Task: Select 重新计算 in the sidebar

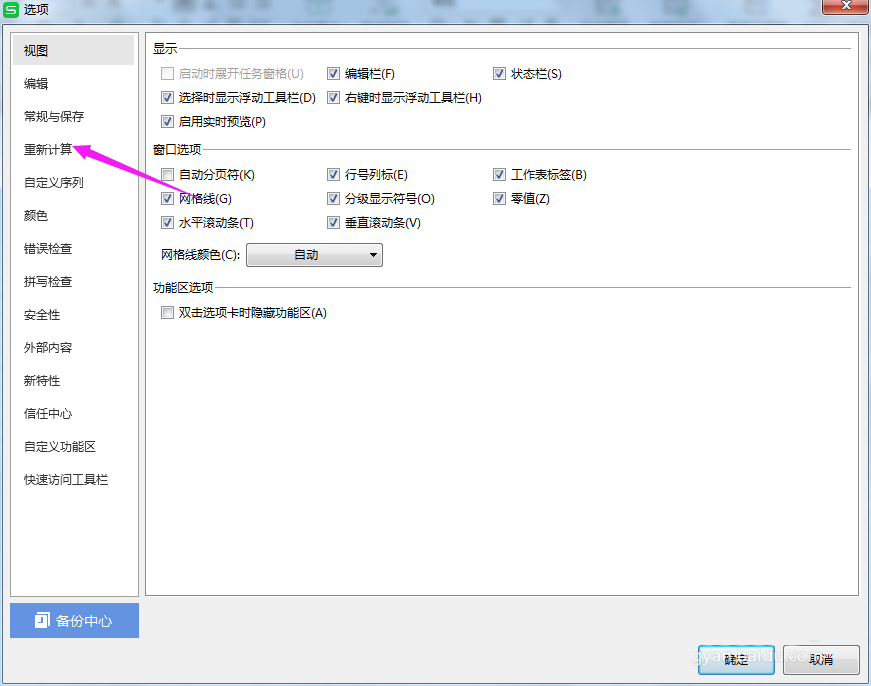Action: click(x=48, y=149)
